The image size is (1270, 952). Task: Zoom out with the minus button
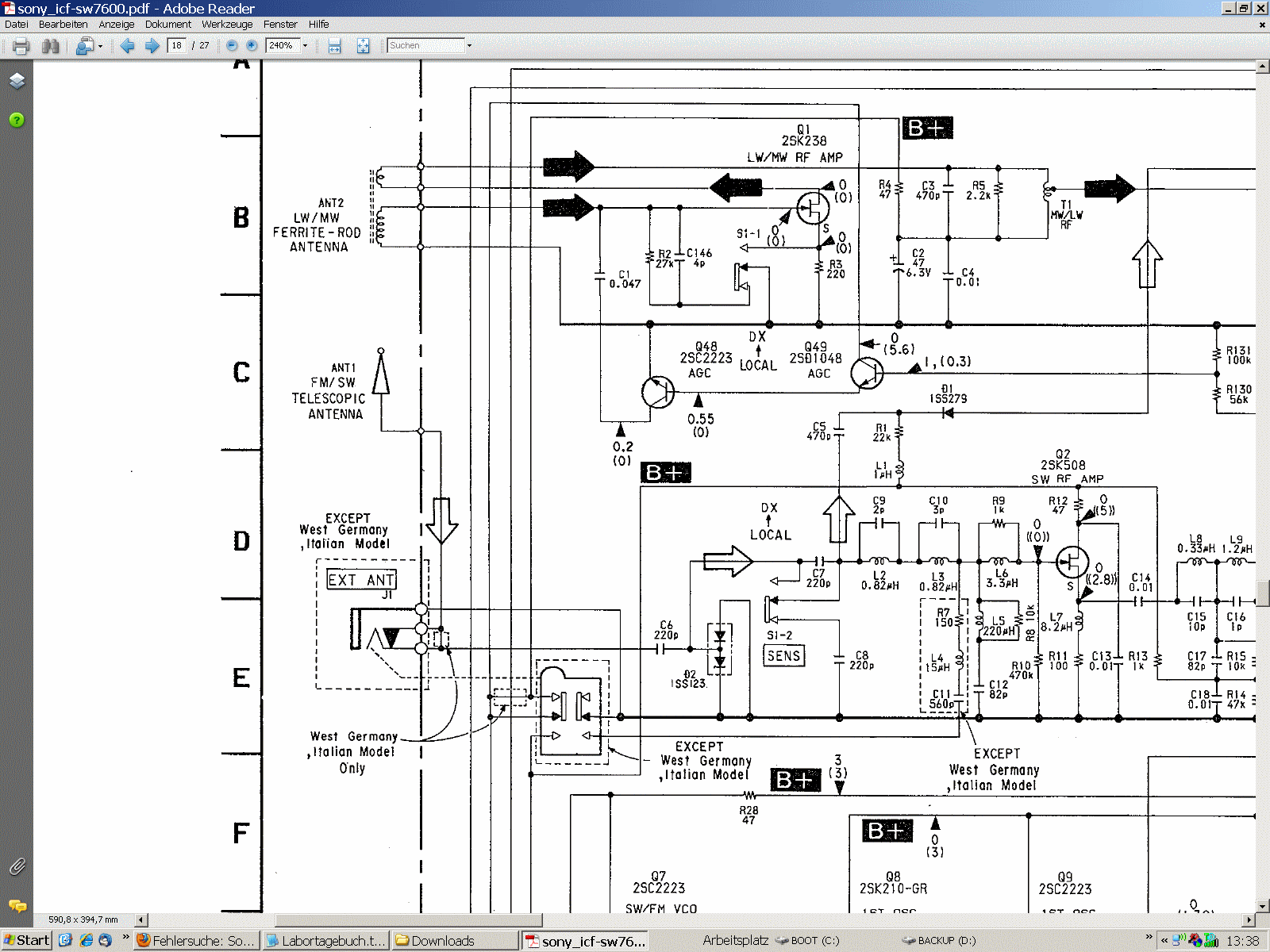(x=232, y=46)
